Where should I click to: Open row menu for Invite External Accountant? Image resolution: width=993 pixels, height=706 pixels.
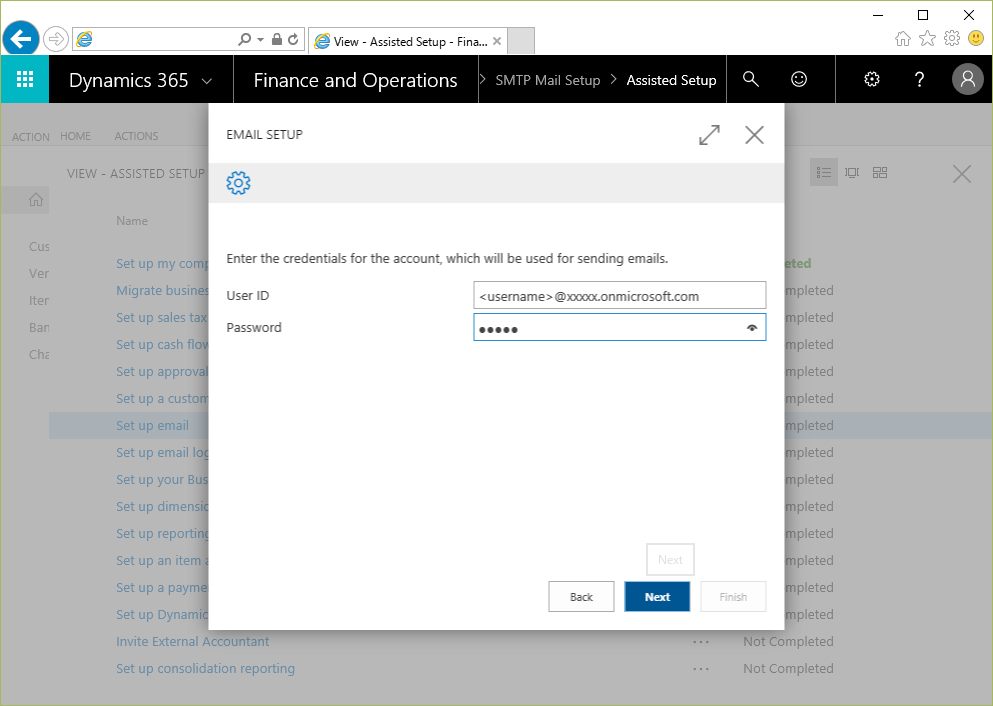700,641
